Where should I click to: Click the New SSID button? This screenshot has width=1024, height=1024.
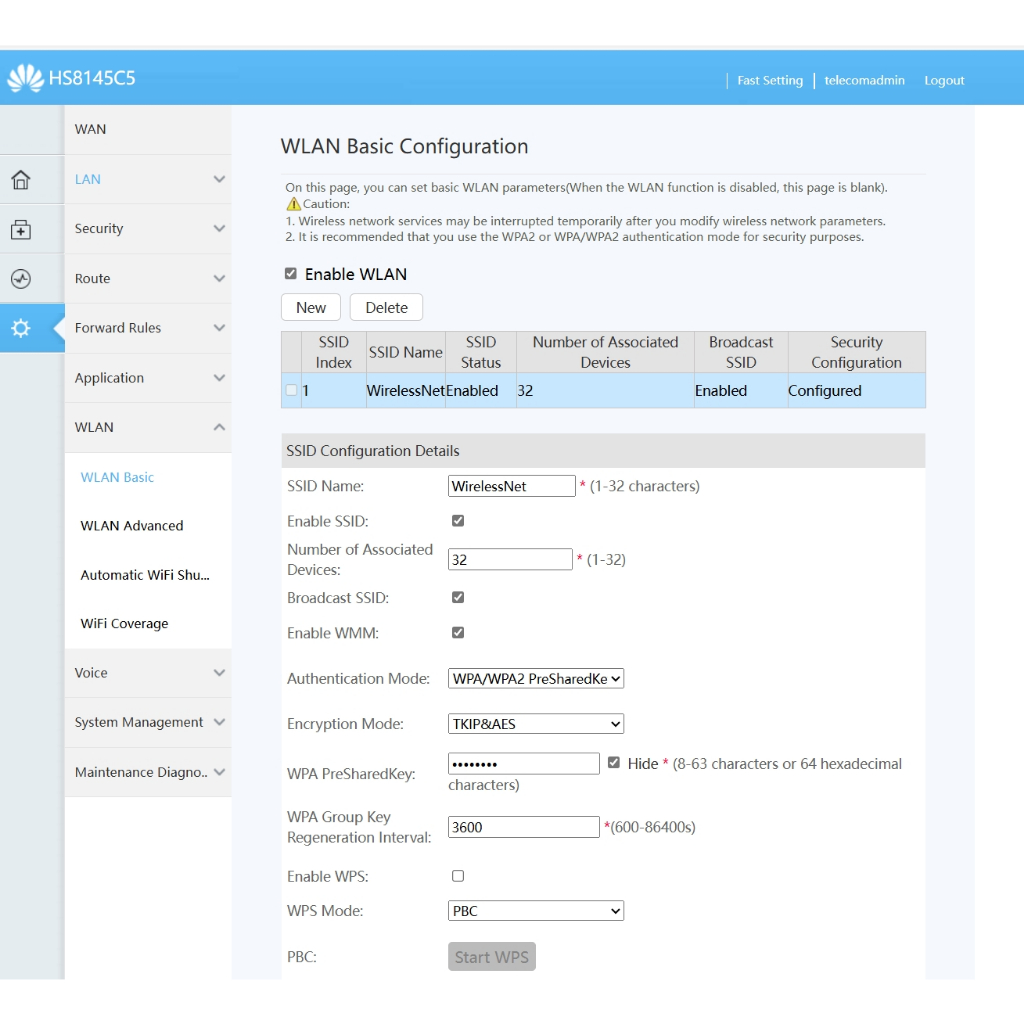tap(311, 308)
